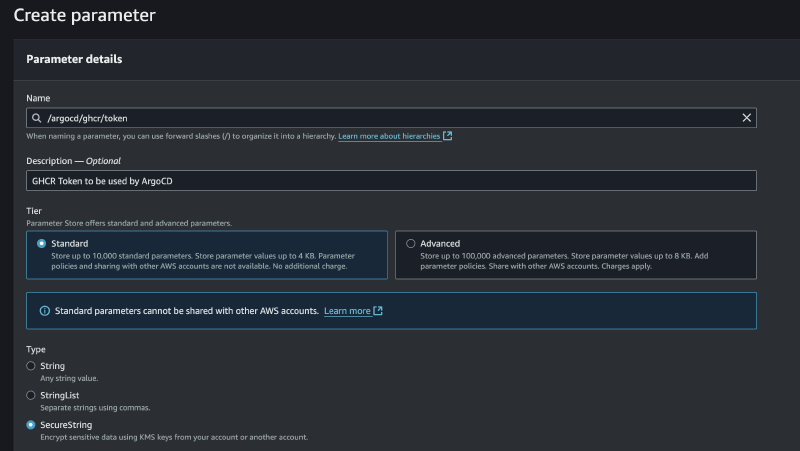Clear the Name field with the X icon
Screen dimensions: 800x451
(746, 118)
